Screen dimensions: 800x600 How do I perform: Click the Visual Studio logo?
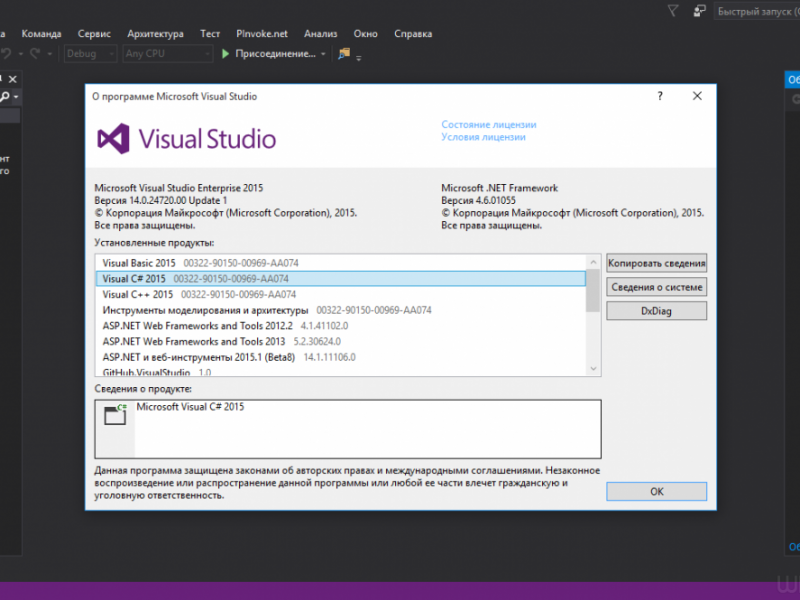187,138
